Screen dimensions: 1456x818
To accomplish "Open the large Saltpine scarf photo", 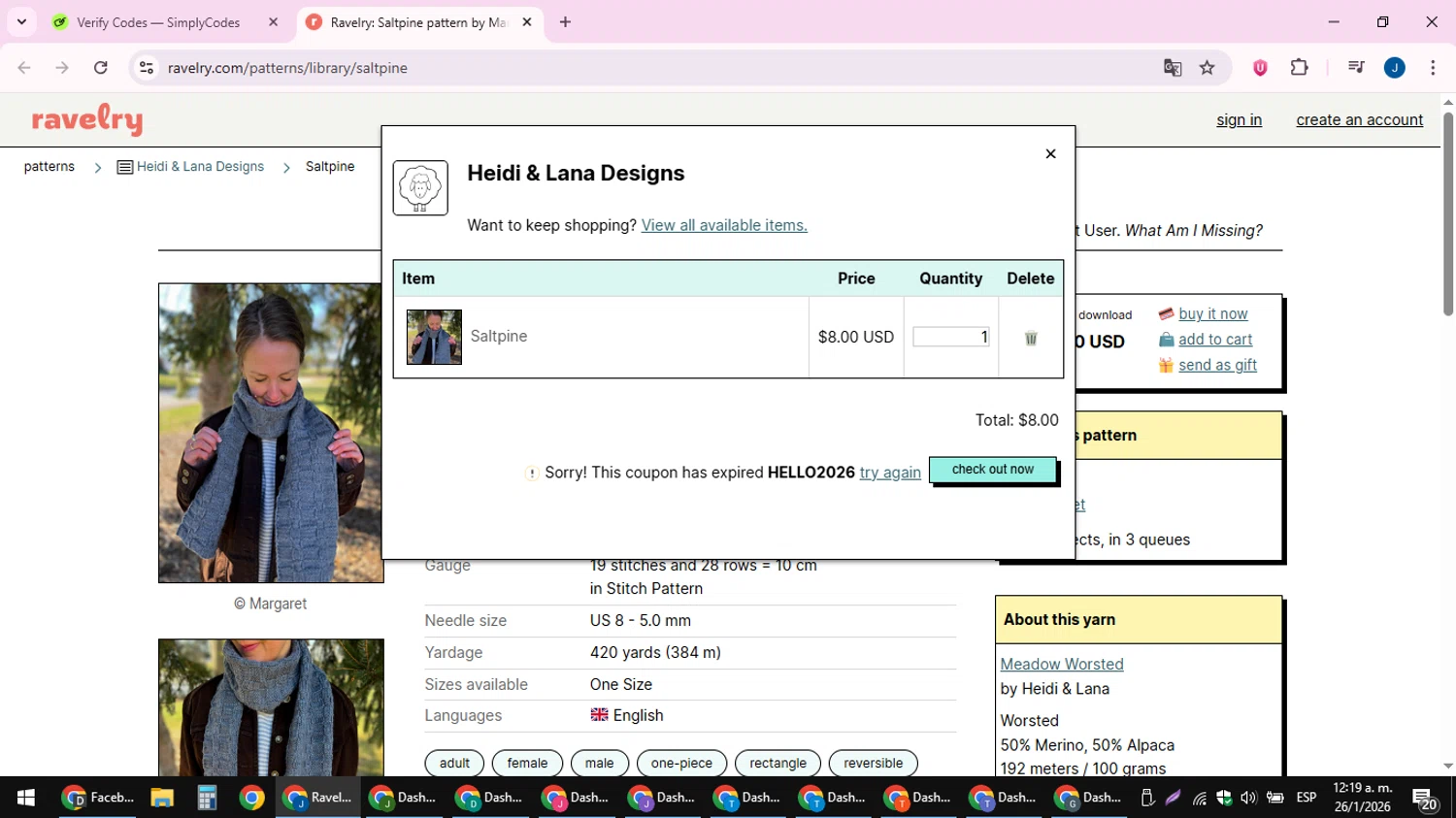I will [271, 433].
